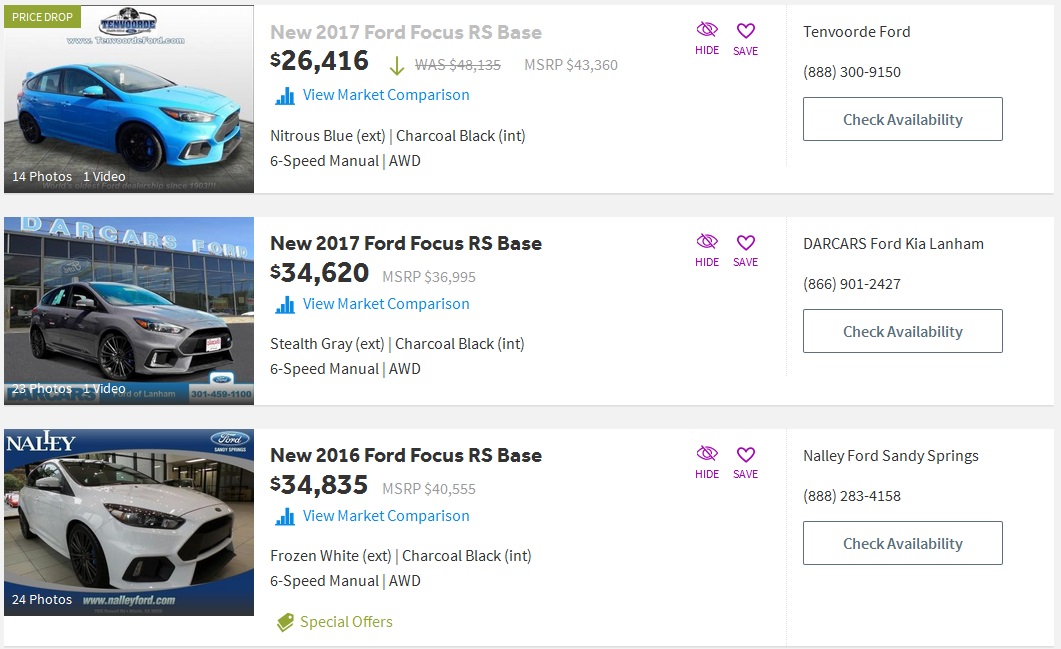The width and height of the screenshot is (1061, 649).
Task: Open View Market Comparison for $34,620 car
Action: [x=386, y=304]
